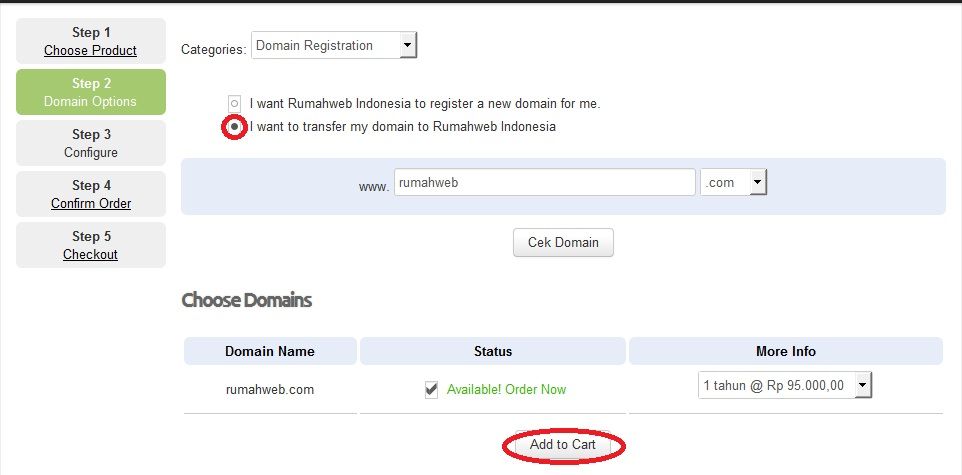
Task: Go to Step 1 Choose Product
Action: click(x=91, y=41)
